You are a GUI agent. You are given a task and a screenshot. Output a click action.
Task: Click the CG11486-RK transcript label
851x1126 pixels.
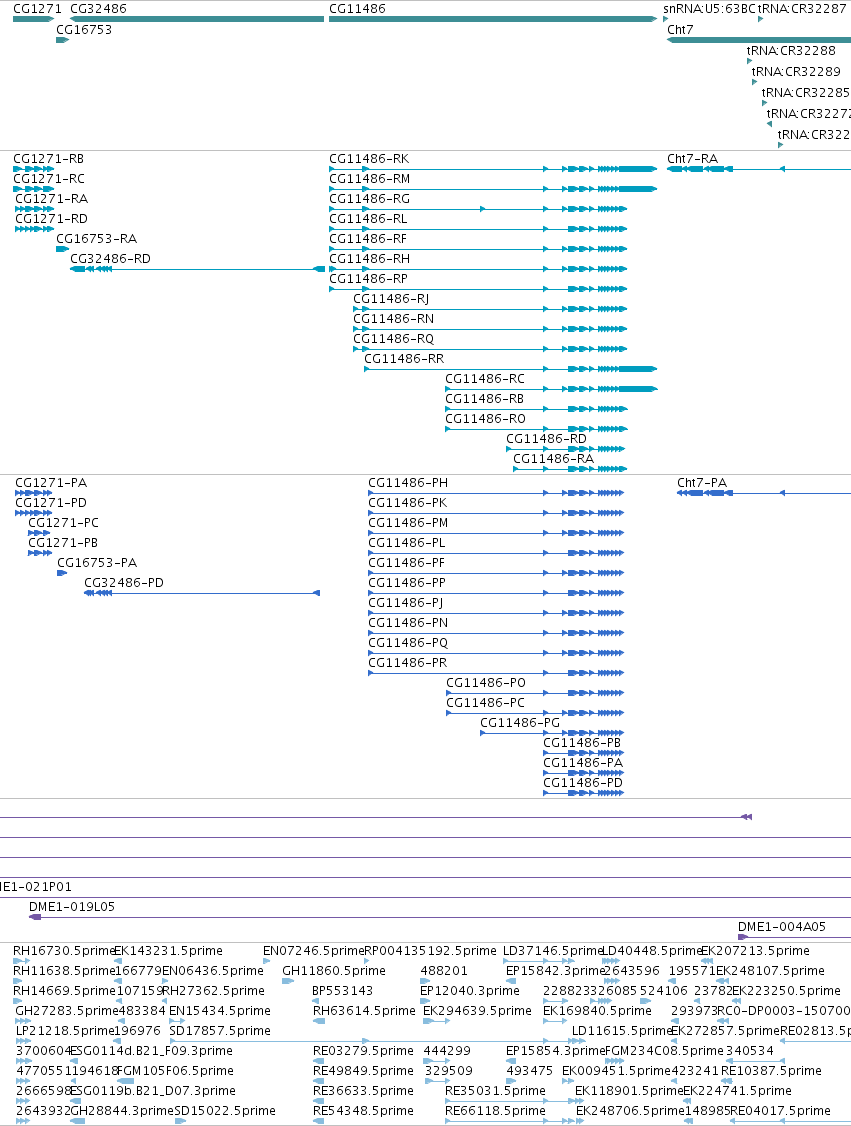[x=369, y=159]
